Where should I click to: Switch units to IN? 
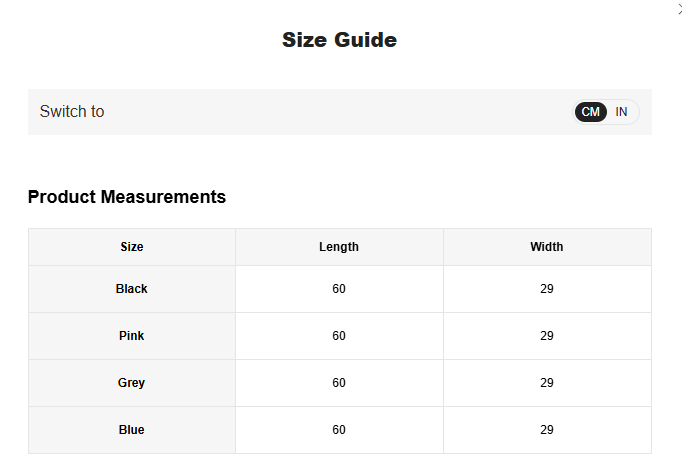[x=621, y=112]
